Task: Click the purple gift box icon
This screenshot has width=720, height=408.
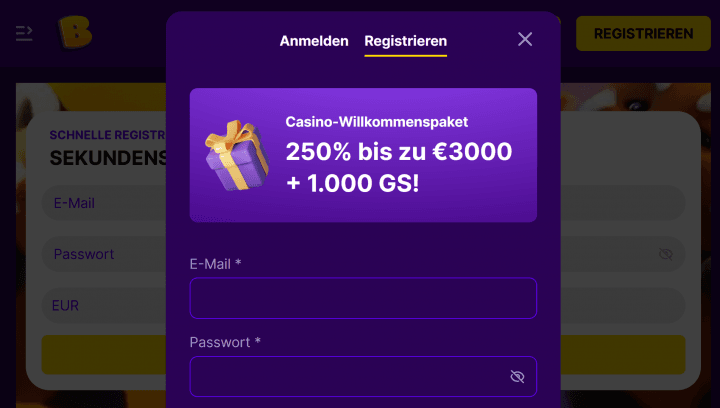Action: pos(237,155)
